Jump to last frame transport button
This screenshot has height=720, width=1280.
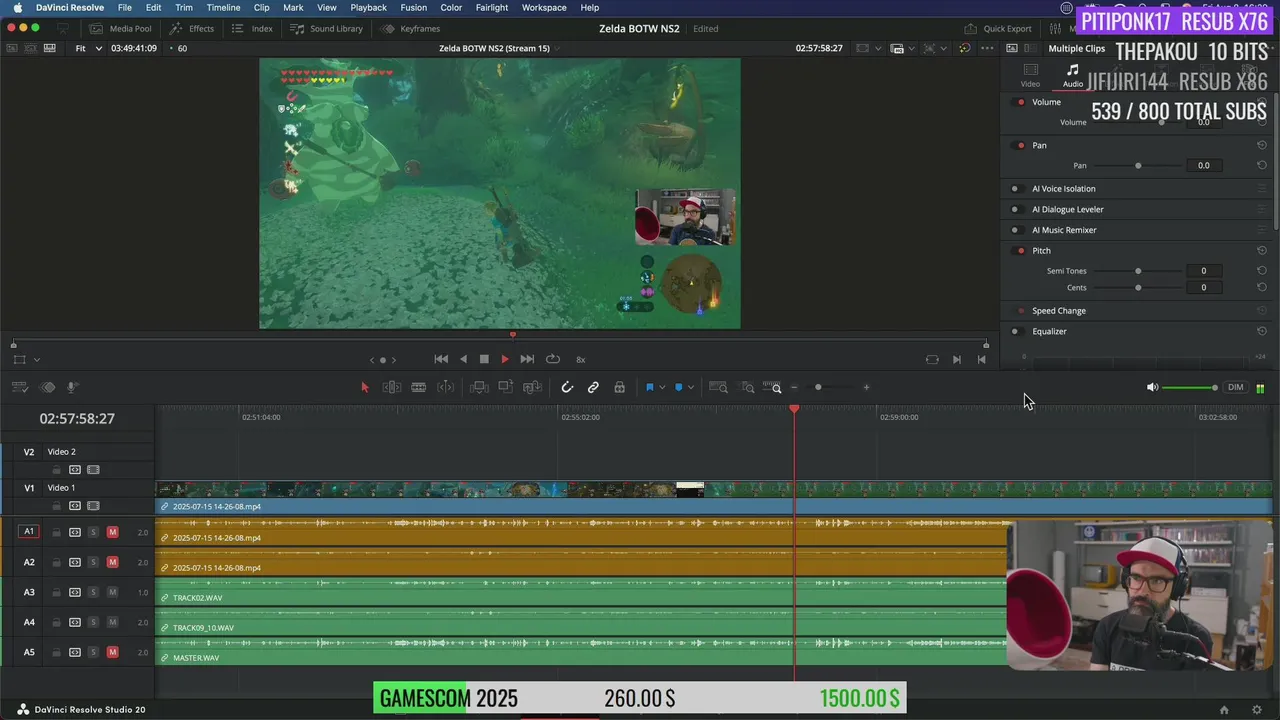[527, 359]
